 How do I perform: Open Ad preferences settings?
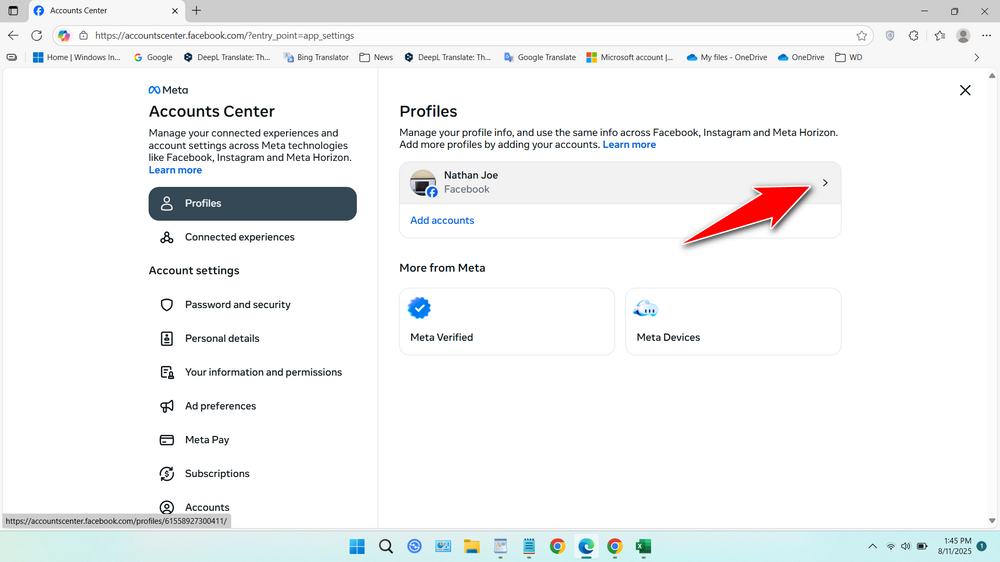(253, 406)
